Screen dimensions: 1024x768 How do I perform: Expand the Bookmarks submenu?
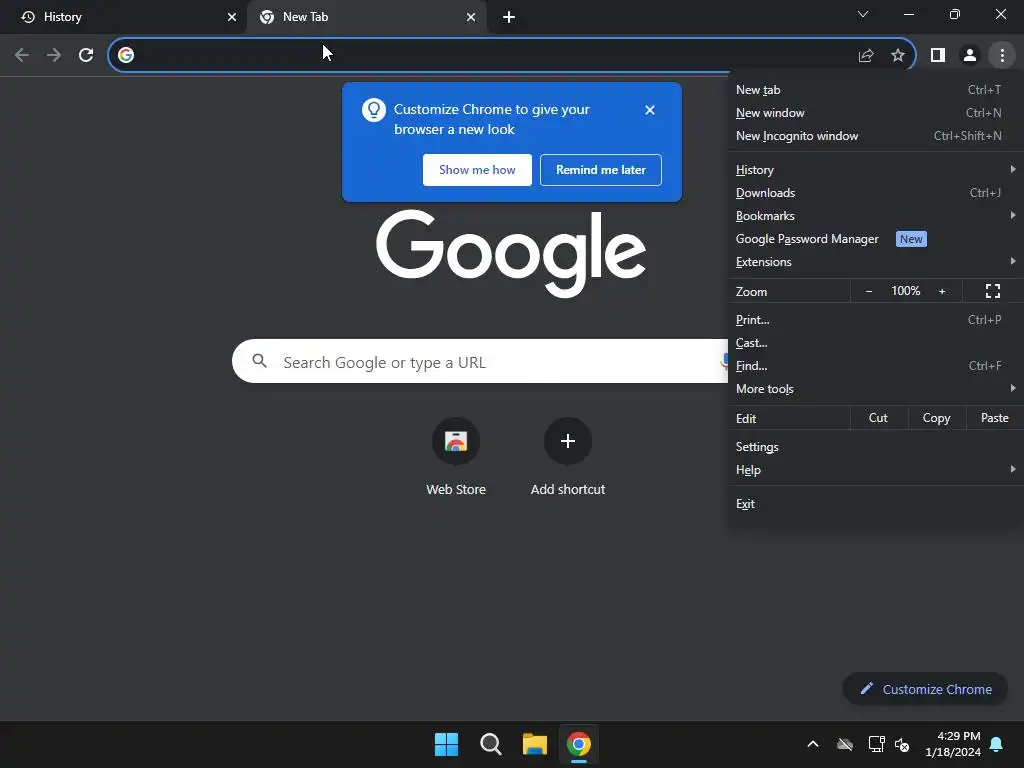point(875,216)
